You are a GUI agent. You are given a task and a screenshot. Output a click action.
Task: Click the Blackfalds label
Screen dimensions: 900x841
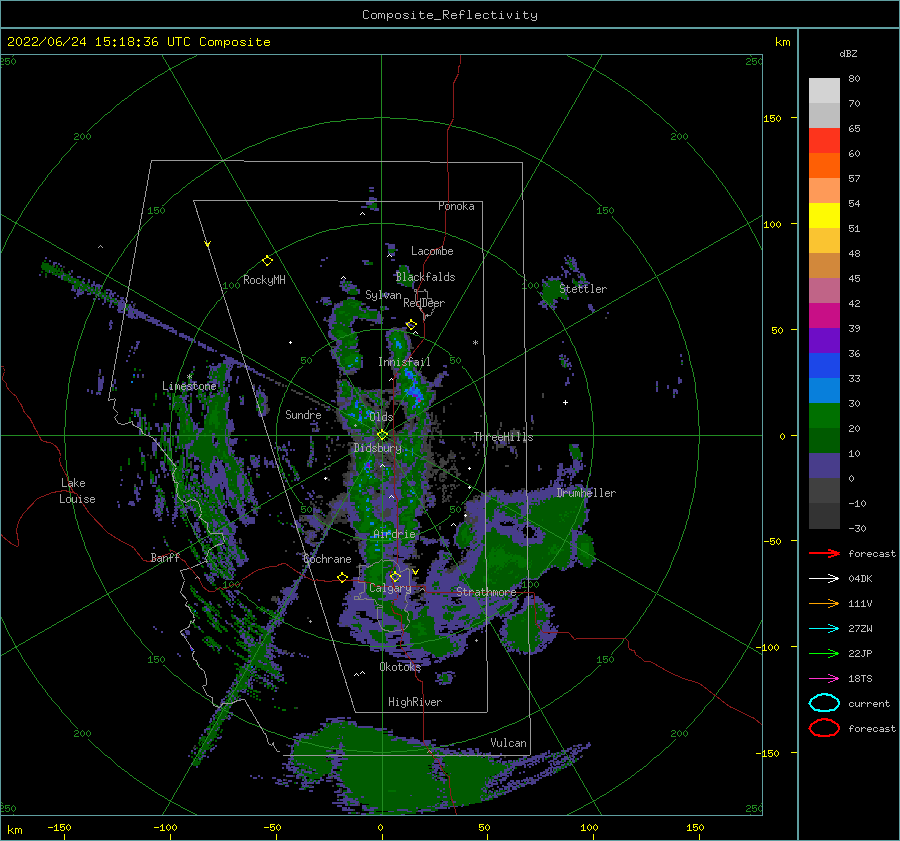[x=425, y=277]
